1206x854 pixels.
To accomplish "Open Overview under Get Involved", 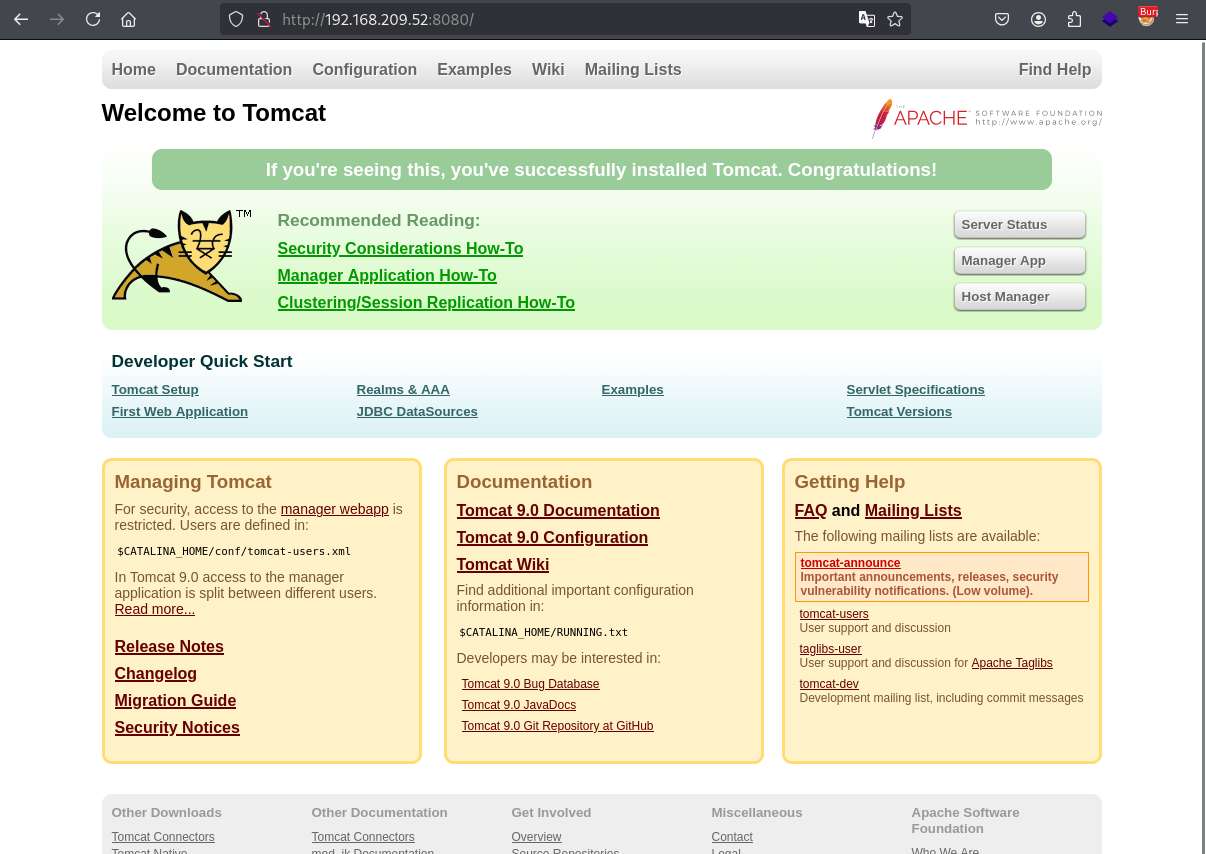I will coord(537,837).
